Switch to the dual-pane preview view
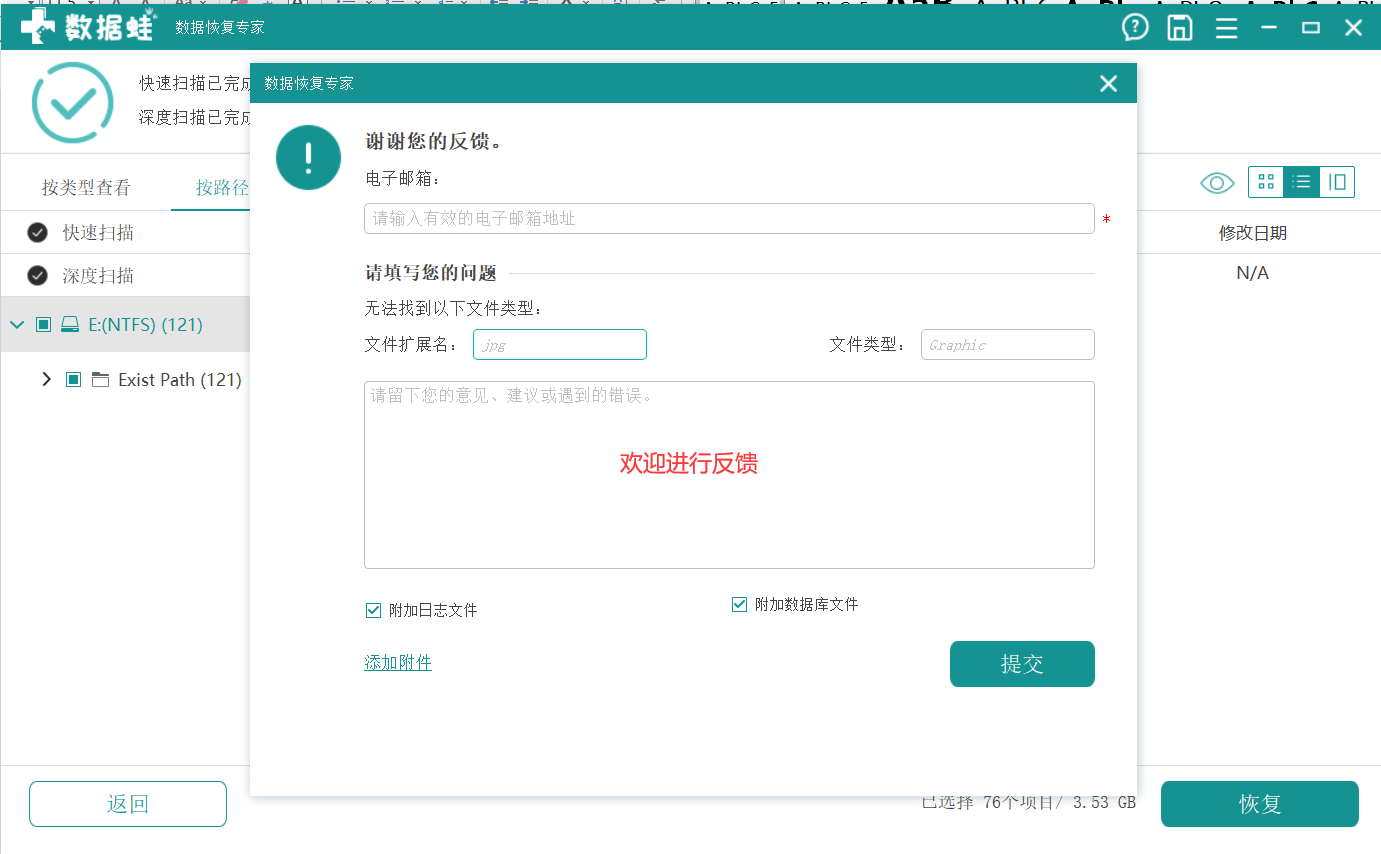The width and height of the screenshot is (1381, 854). click(x=1337, y=182)
